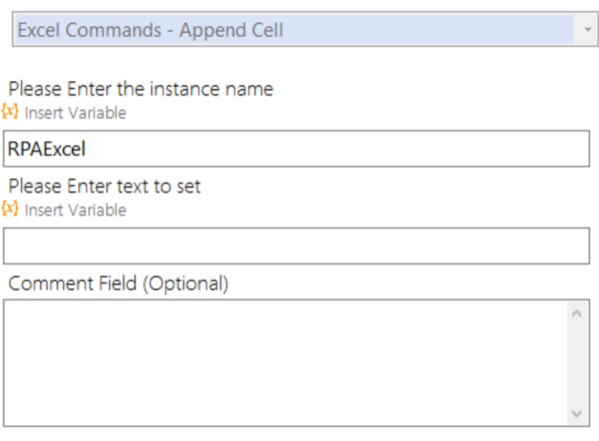Click the Please Enter text to set label

(x=105, y=186)
